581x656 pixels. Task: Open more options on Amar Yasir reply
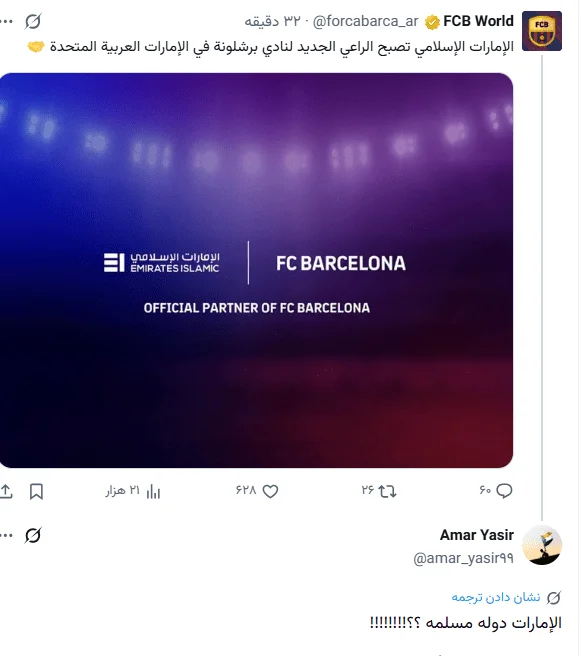pyautogui.click(x=5, y=536)
